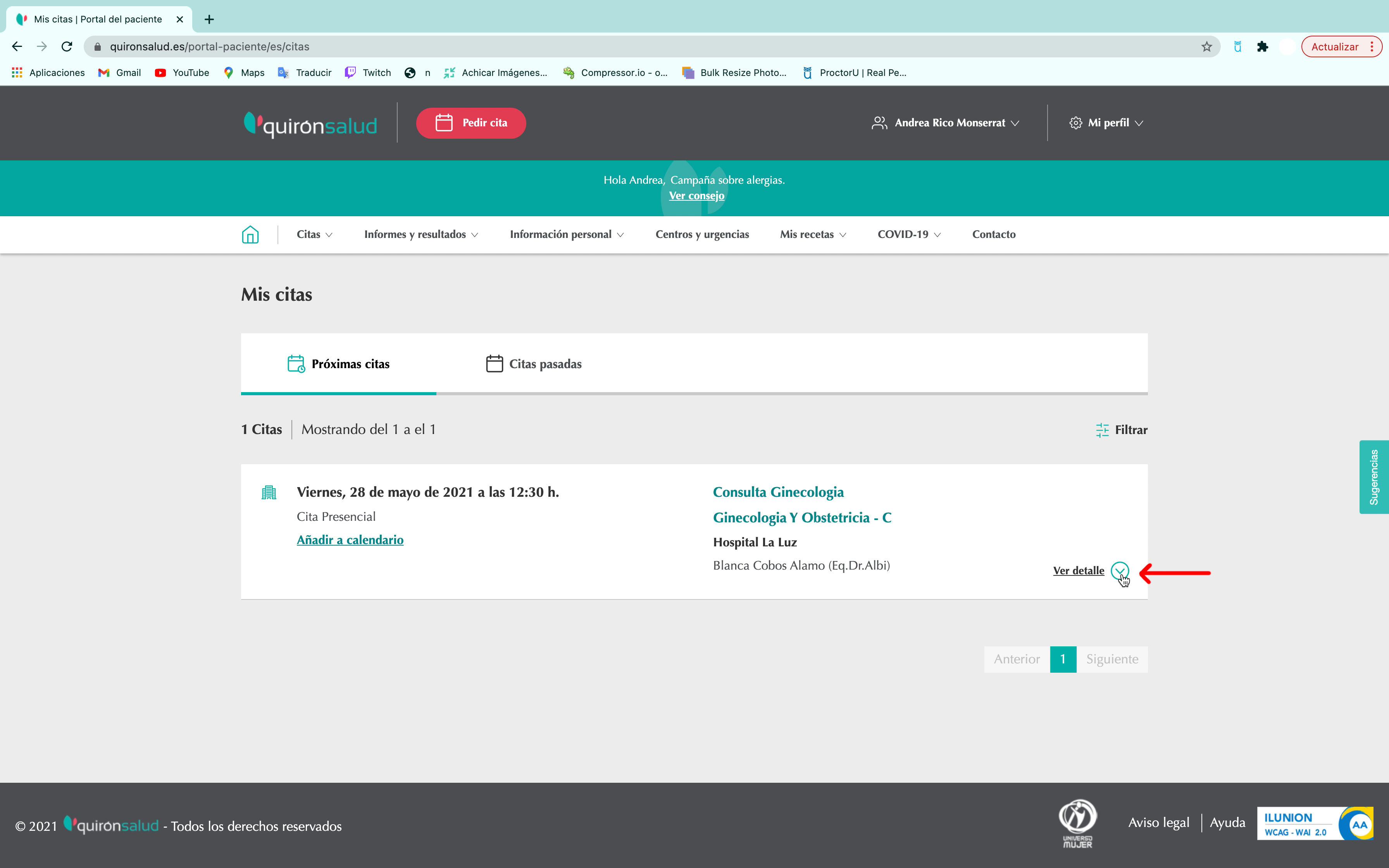Open Andrea Rico Monserrat user dropdown
The width and height of the screenshot is (1389, 868).
point(945,123)
